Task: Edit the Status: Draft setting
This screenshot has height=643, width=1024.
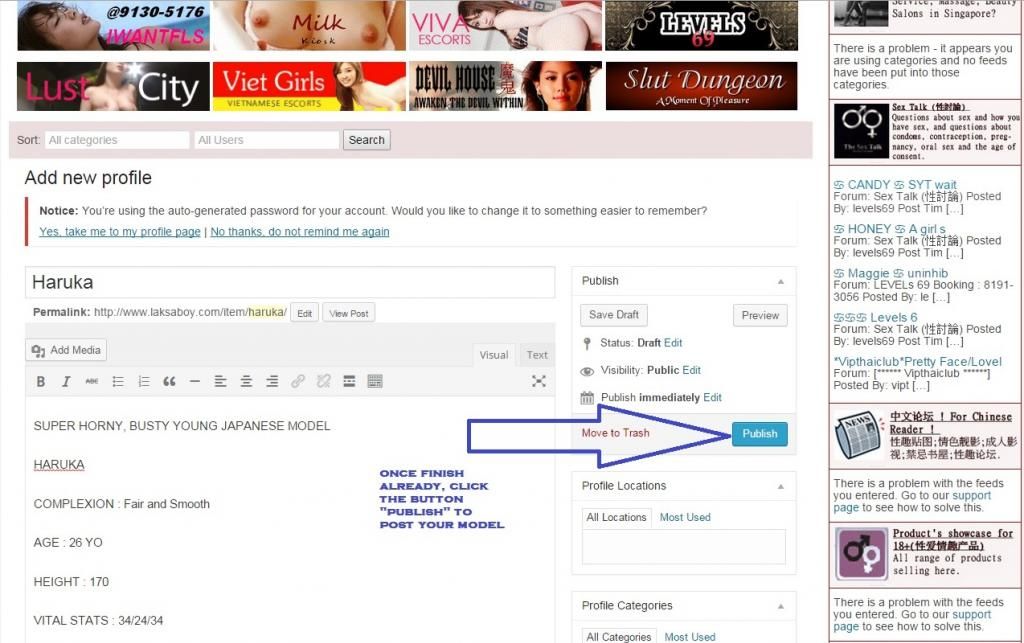Action: click(673, 343)
